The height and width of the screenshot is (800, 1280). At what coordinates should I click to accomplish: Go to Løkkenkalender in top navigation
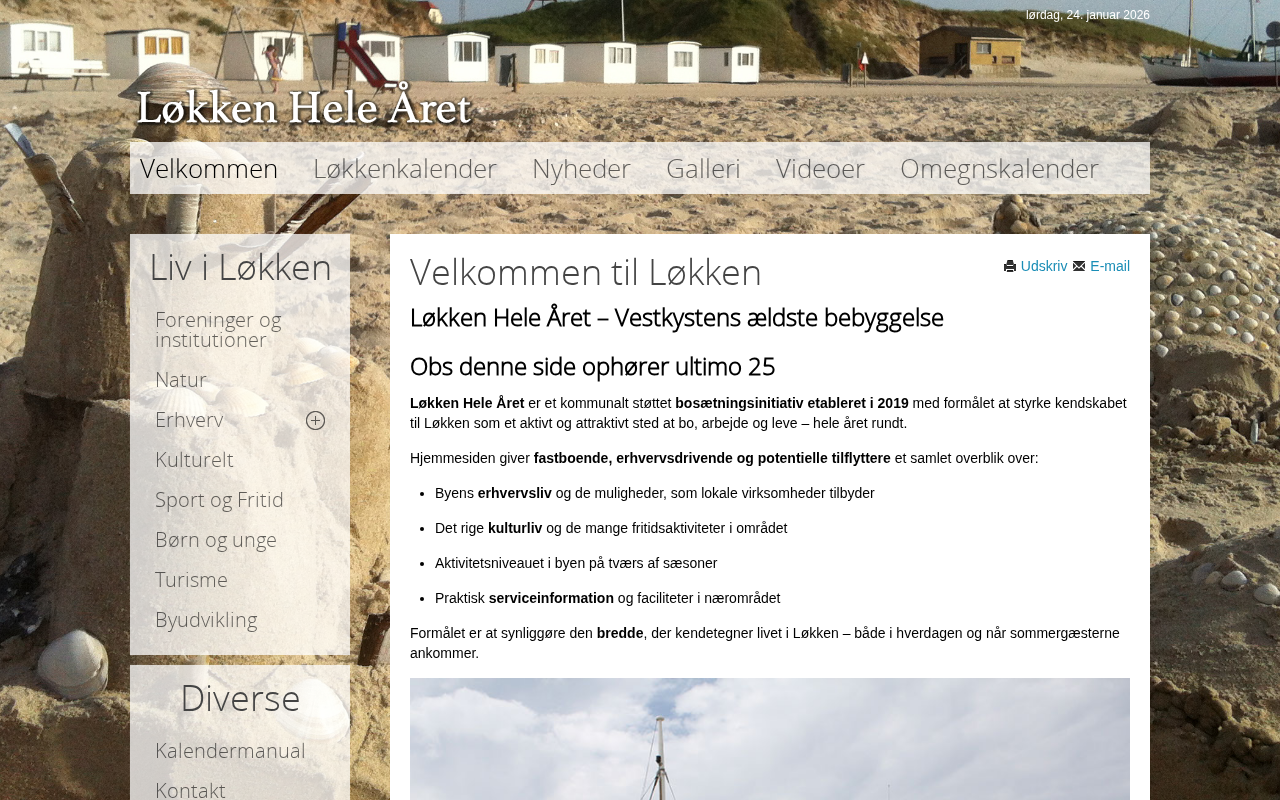405,168
